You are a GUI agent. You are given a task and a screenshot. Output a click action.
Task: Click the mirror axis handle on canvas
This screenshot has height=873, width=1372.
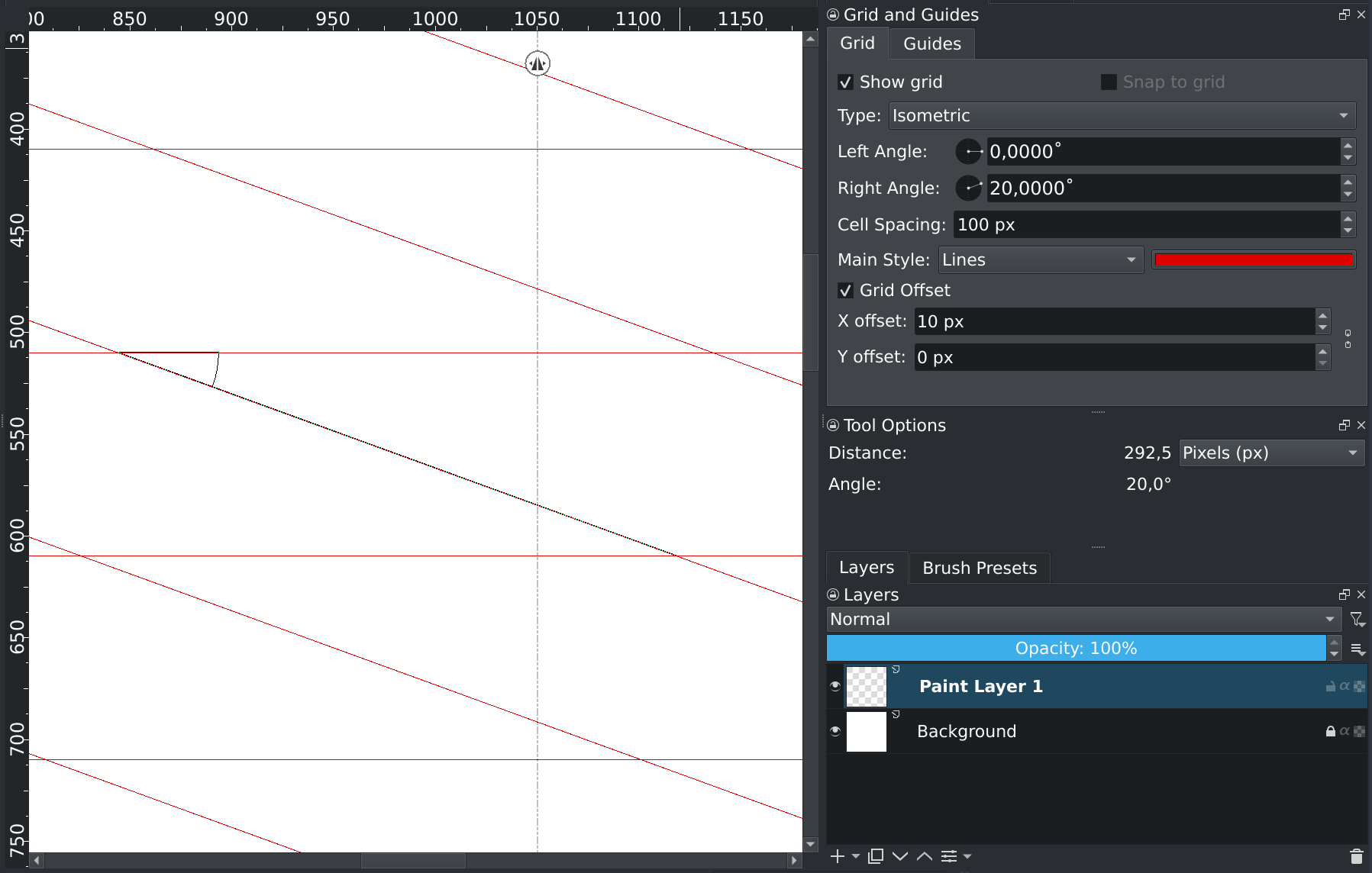[x=538, y=63]
